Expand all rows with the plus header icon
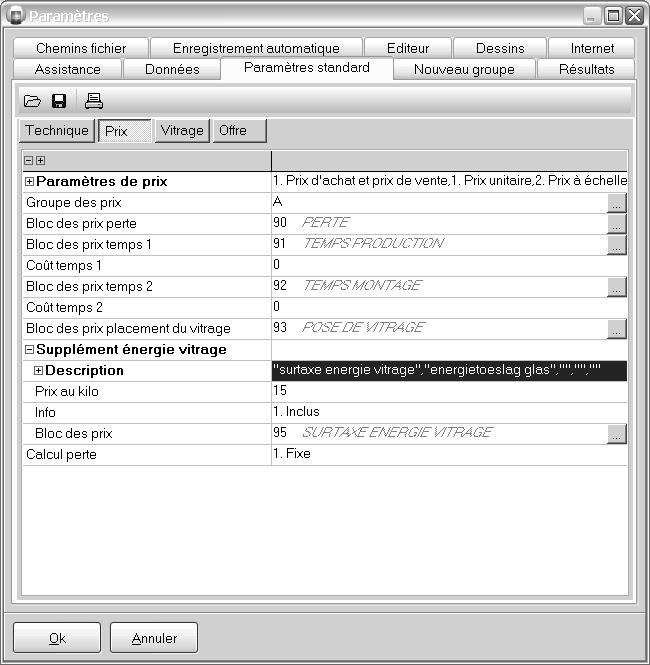 [40, 160]
